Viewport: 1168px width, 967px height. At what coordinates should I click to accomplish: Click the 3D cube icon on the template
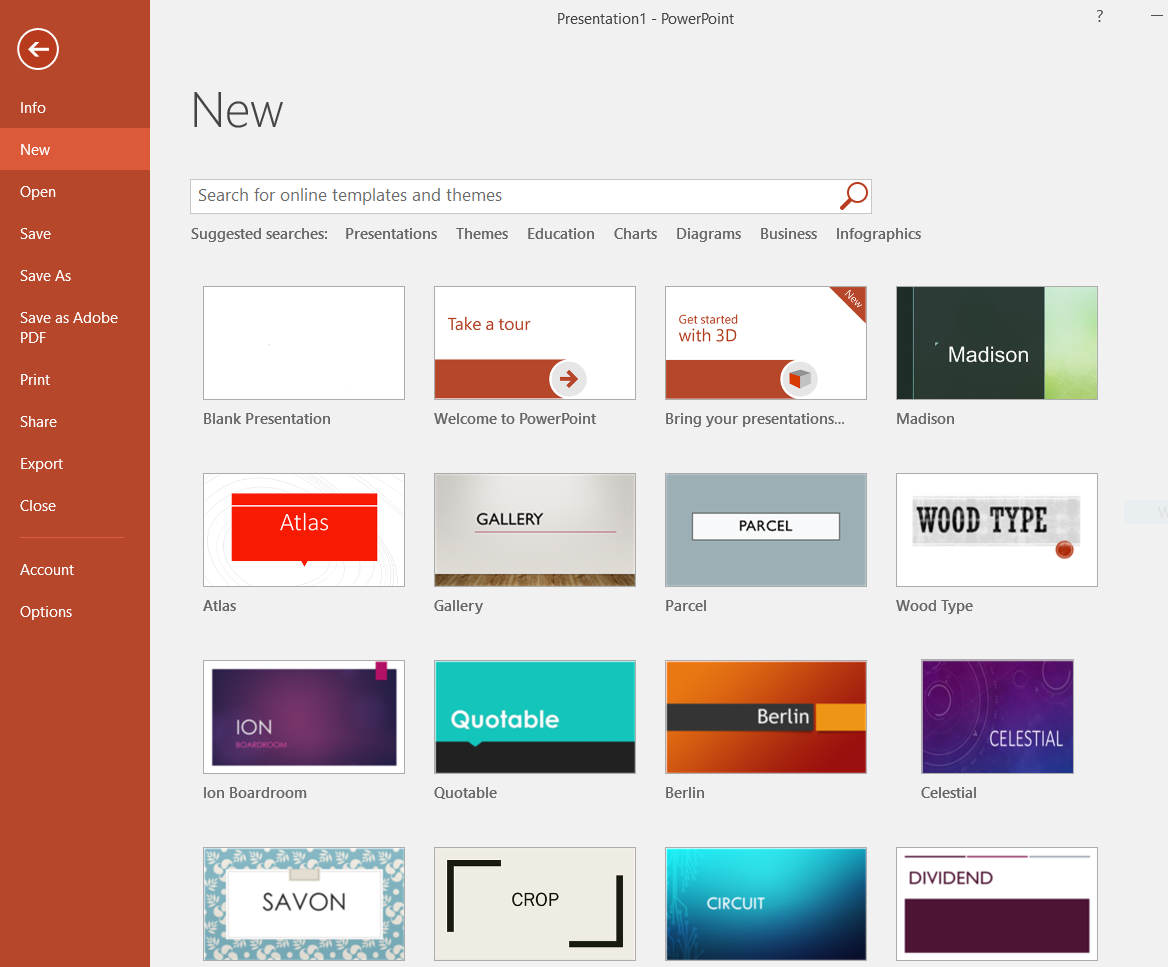pos(799,379)
